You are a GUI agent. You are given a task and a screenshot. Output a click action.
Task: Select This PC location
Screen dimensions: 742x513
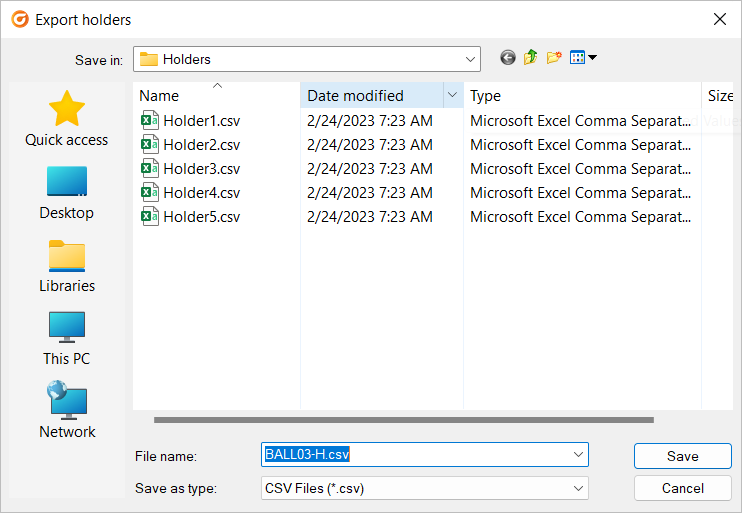(67, 339)
